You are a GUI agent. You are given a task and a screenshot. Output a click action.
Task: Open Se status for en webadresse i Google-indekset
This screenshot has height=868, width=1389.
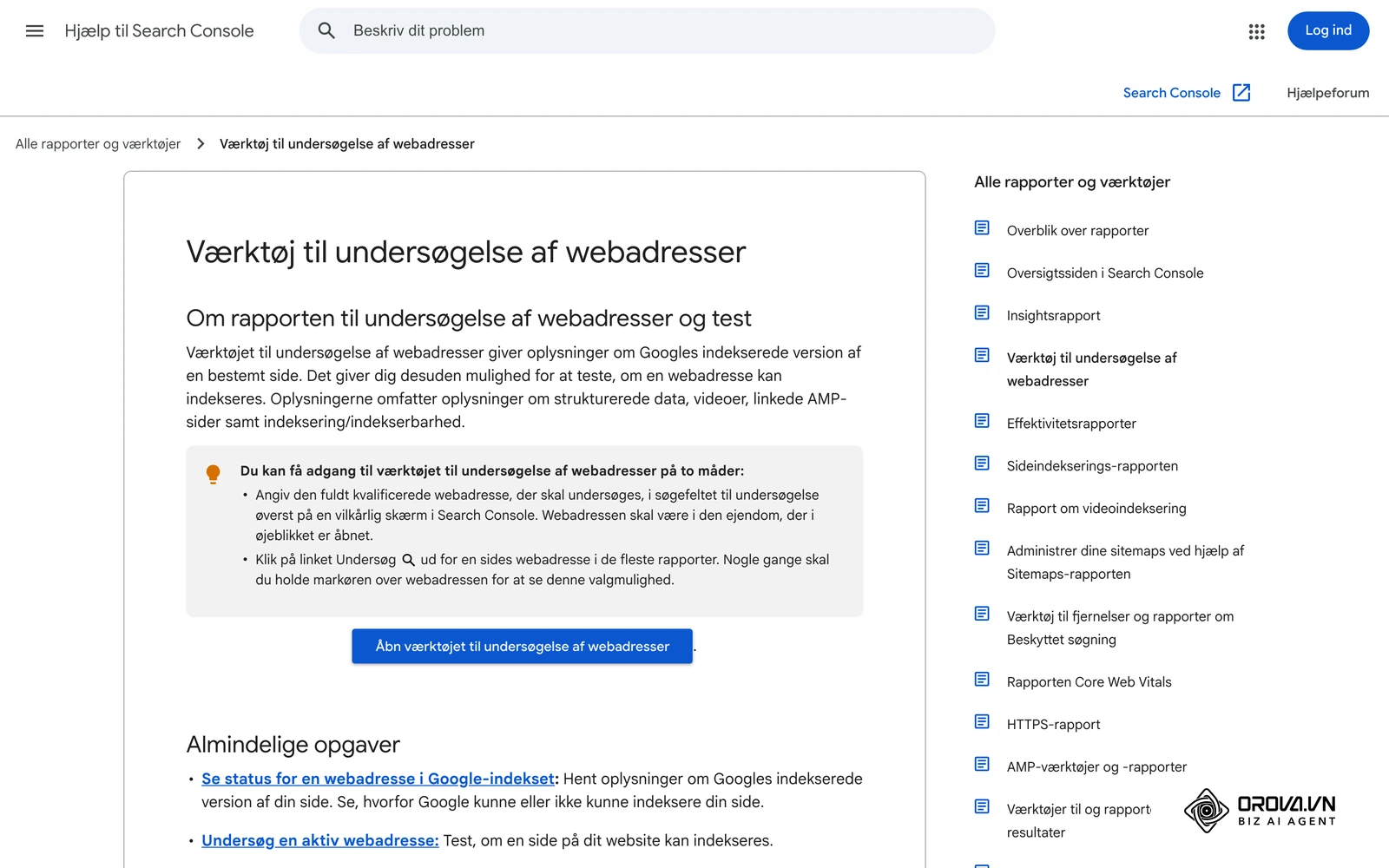(378, 779)
